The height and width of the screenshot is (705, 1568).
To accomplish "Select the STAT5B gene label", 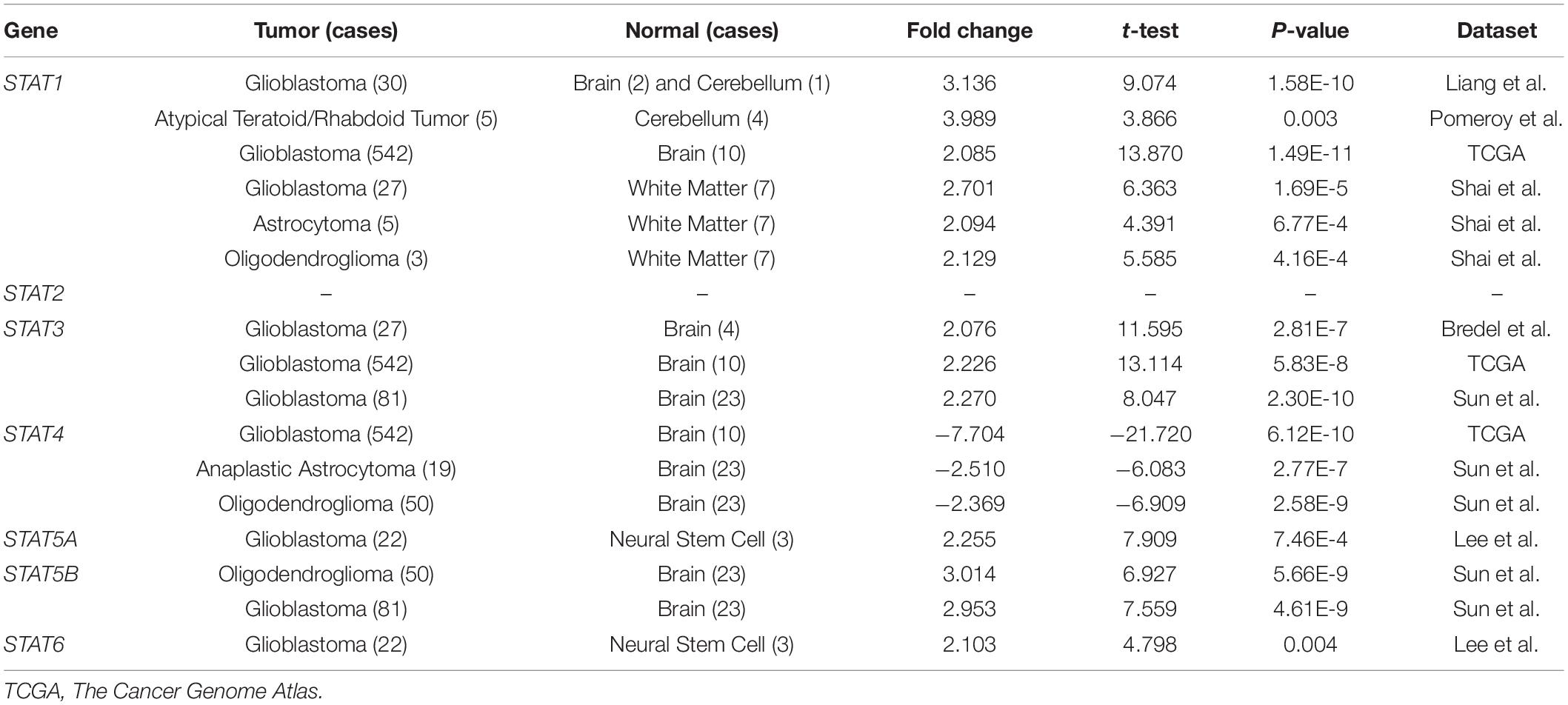I will pos(41,574).
